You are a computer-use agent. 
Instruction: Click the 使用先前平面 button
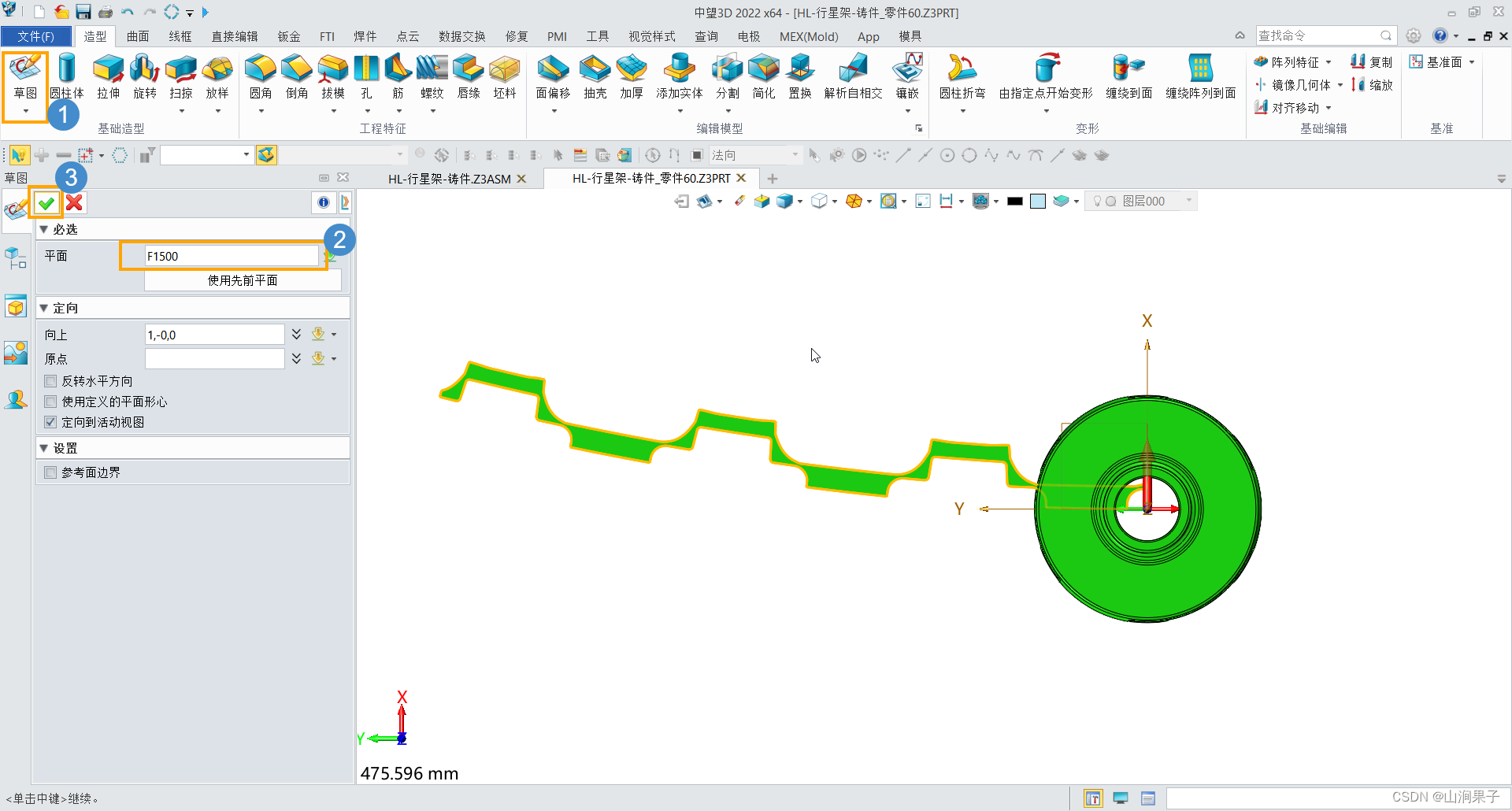click(x=243, y=280)
